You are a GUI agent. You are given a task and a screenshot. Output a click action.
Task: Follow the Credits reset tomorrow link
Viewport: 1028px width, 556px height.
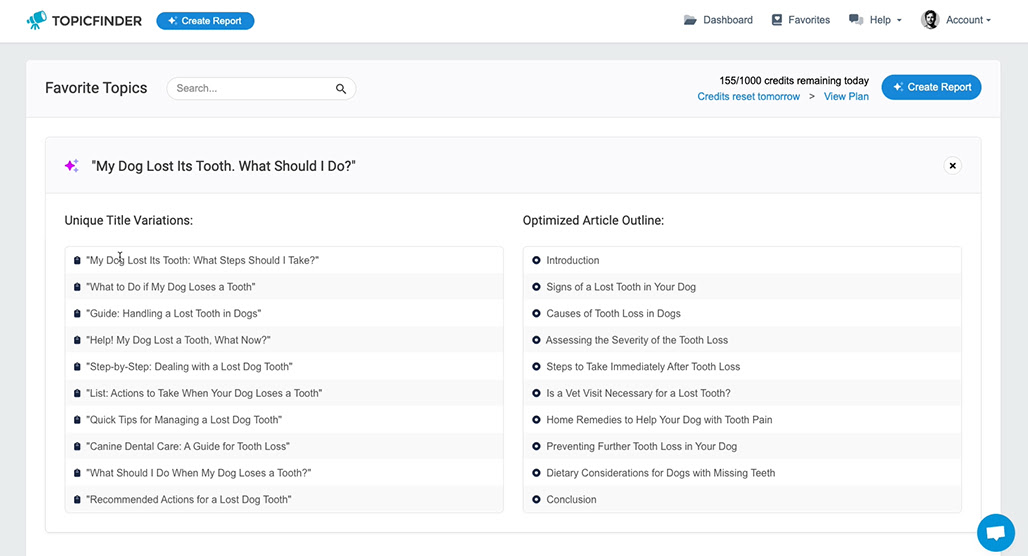749,96
